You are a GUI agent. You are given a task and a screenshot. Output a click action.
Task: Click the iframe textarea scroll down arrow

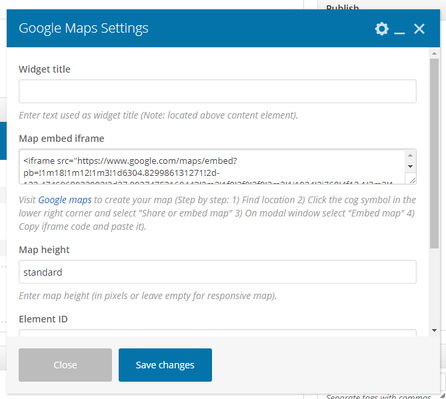(x=410, y=166)
